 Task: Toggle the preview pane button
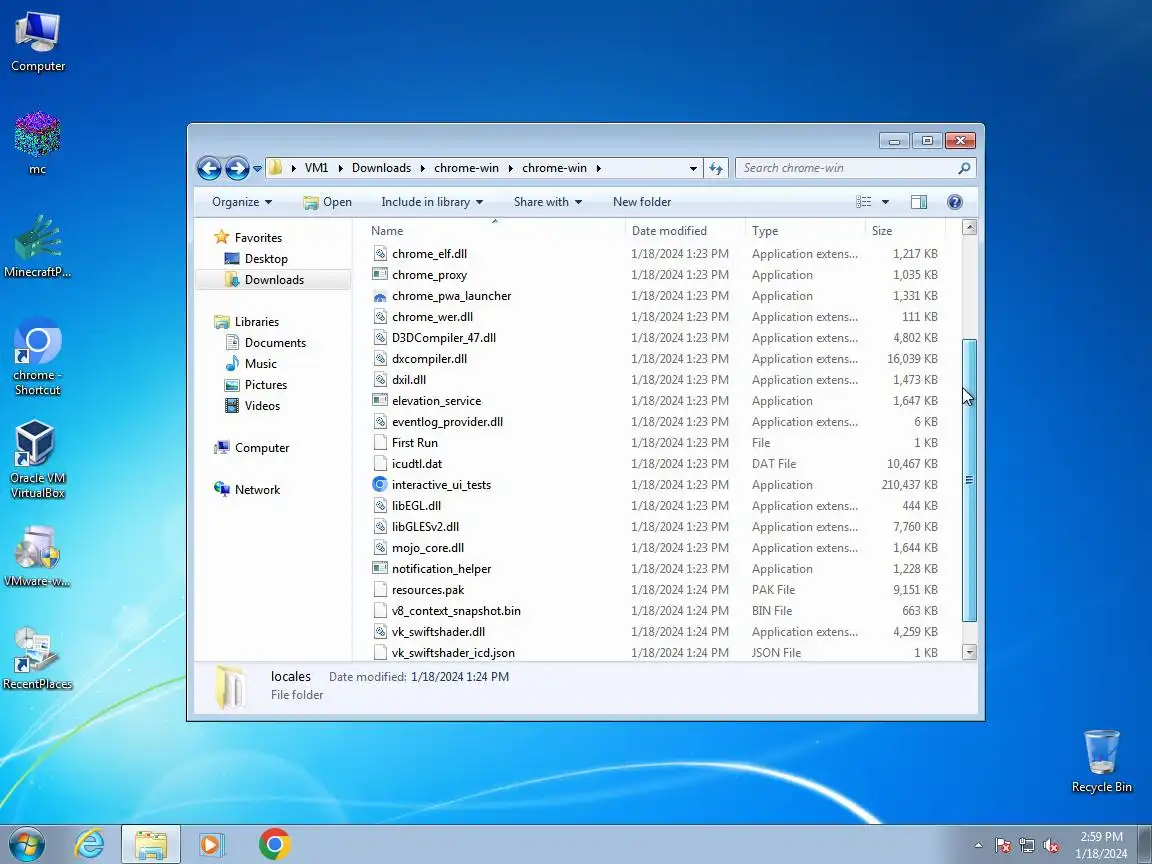tap(918, 202)
